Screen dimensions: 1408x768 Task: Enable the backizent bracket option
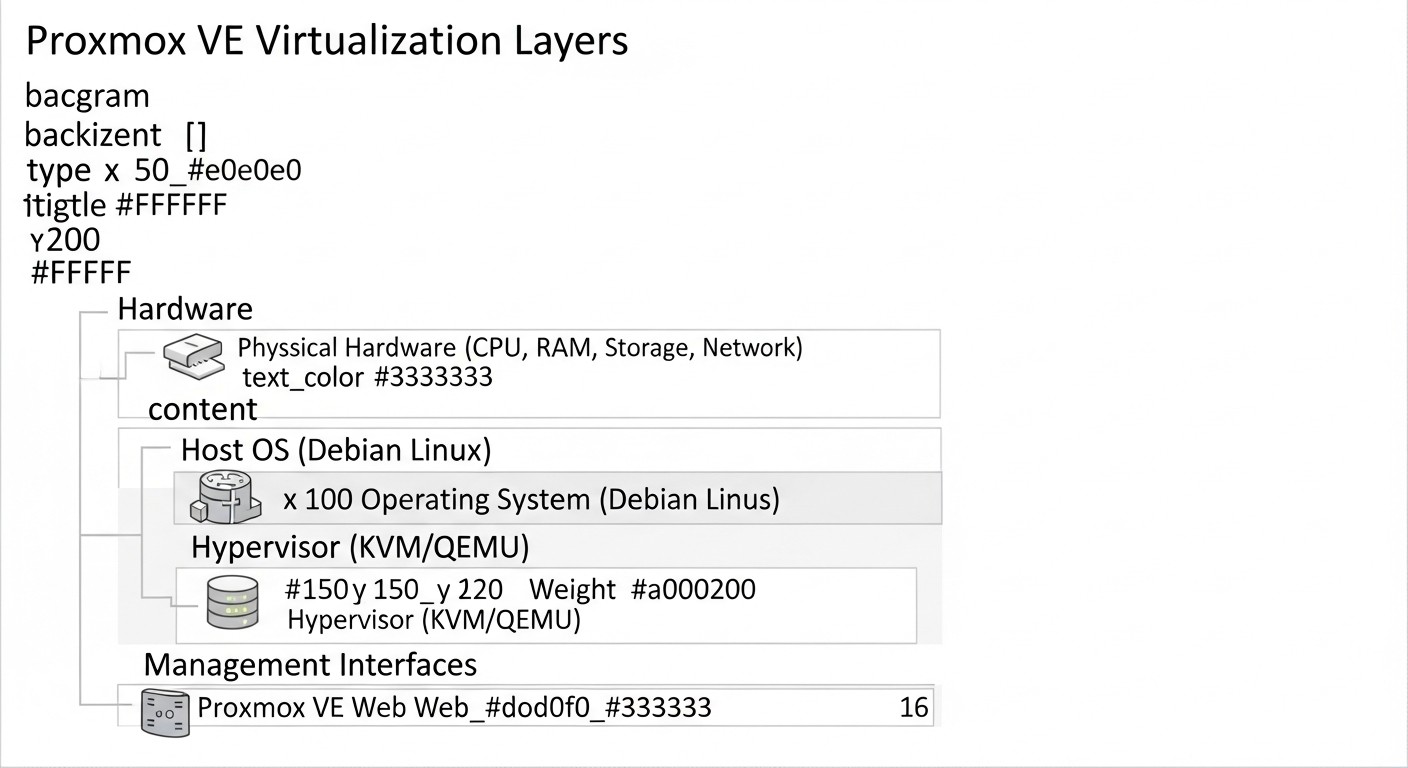coord(196,134)
